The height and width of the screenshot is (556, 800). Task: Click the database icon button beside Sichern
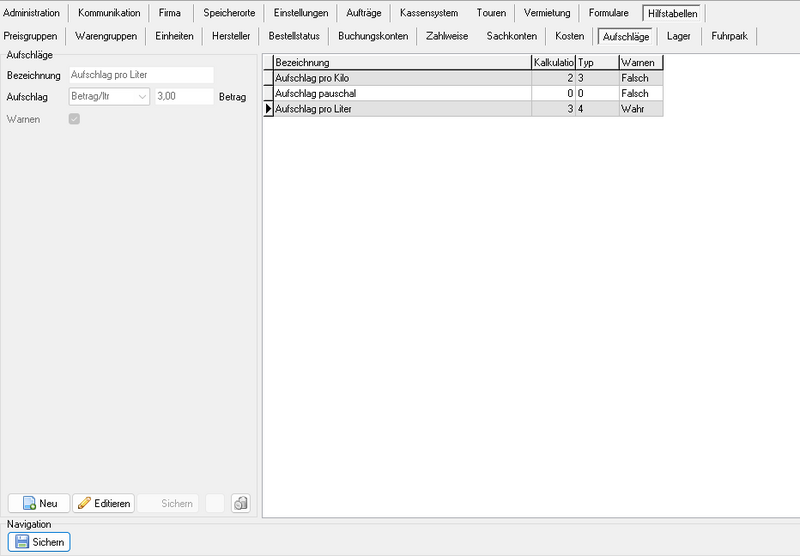tap(240, 503)
